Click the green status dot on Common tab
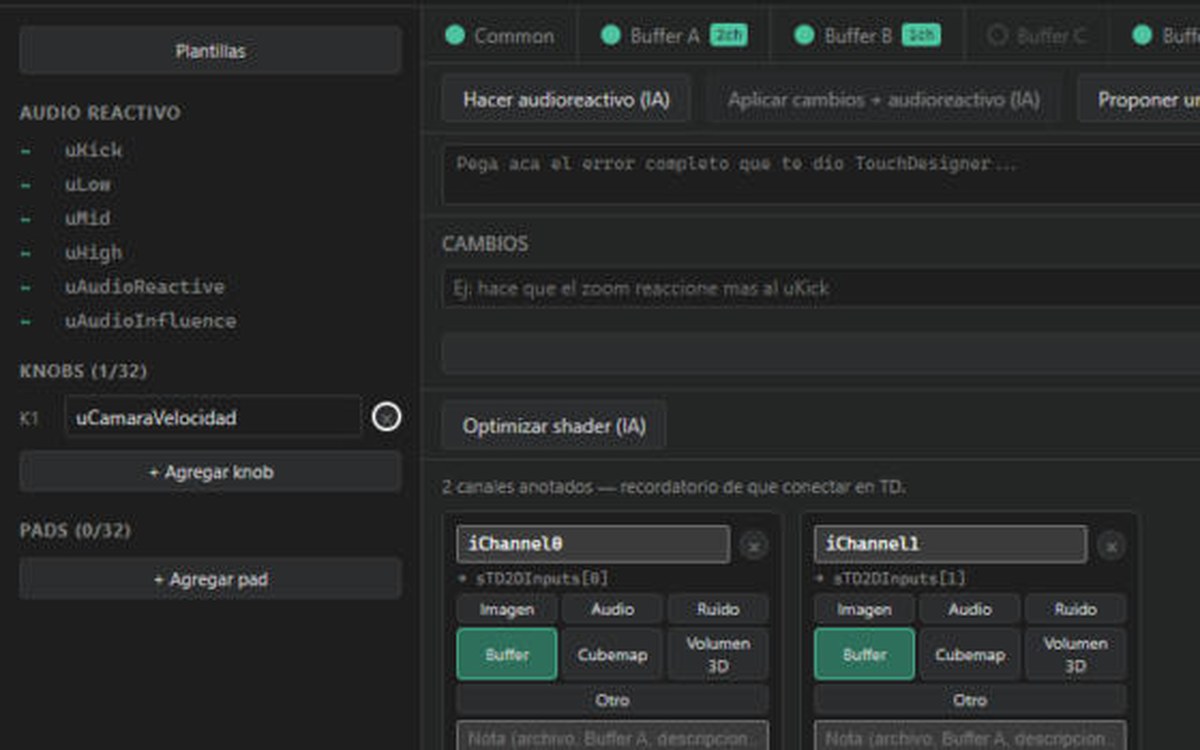1200x750 pixels. tap(455, 36)
